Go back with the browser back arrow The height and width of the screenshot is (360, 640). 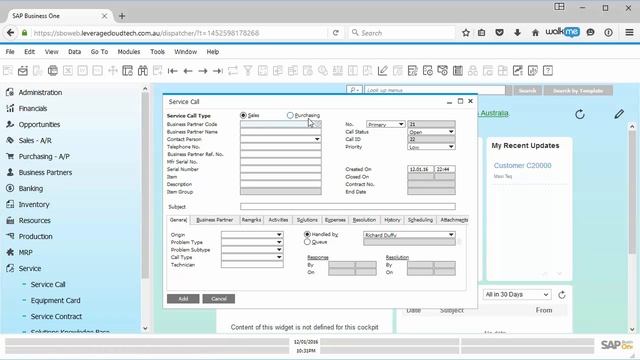pyautogui.click(x=11, y=33)
